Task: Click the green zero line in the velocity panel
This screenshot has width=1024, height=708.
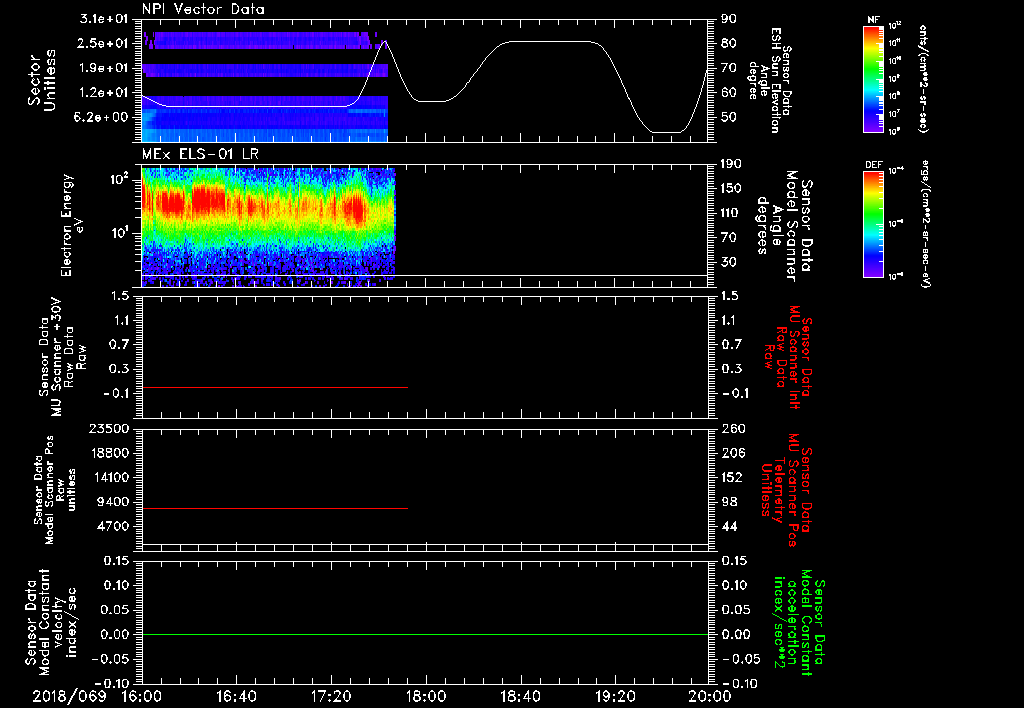Action: coord(425,634)
